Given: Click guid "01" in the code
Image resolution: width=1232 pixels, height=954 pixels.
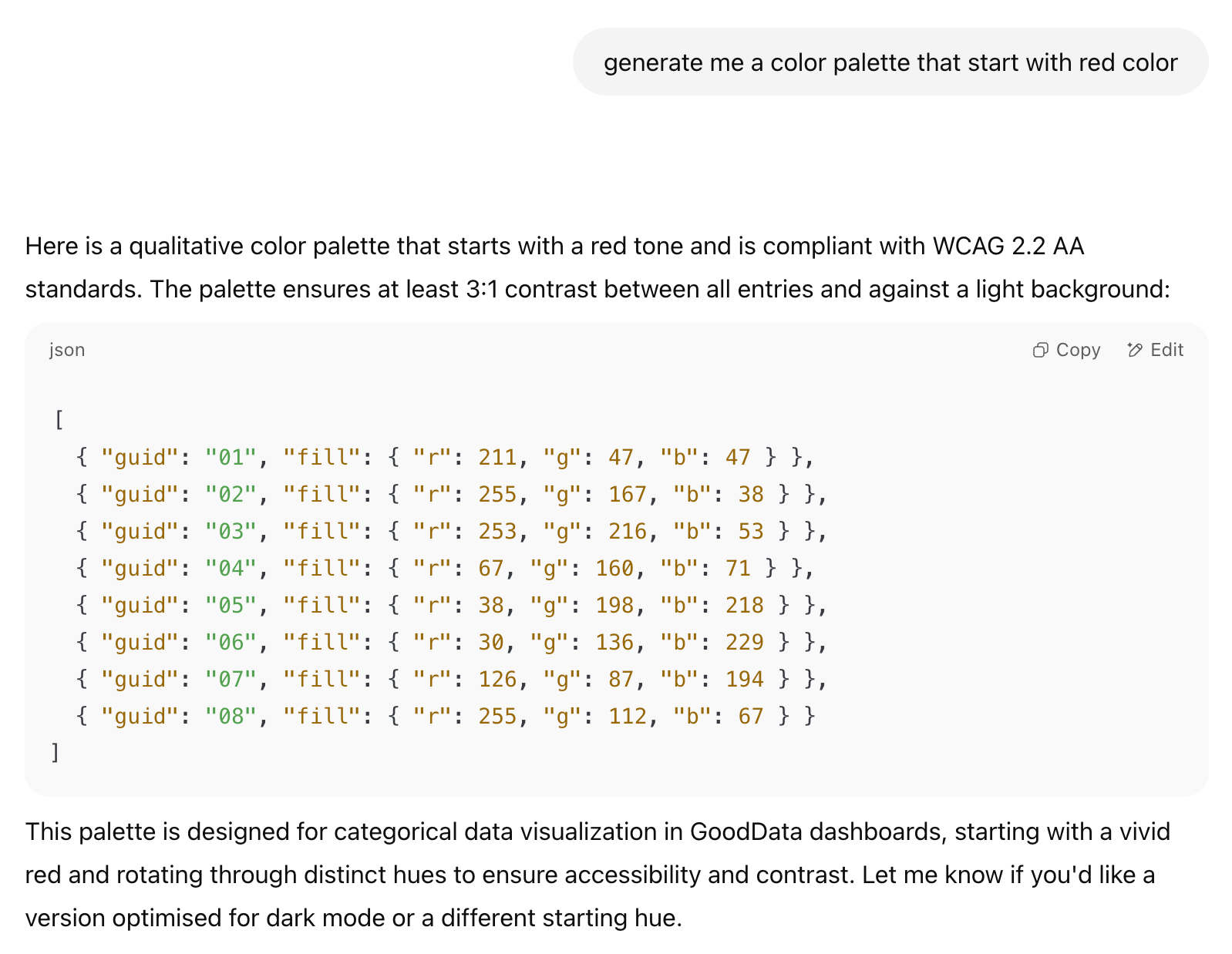Looking at the screenshot, I should click(x=228, y=457).
